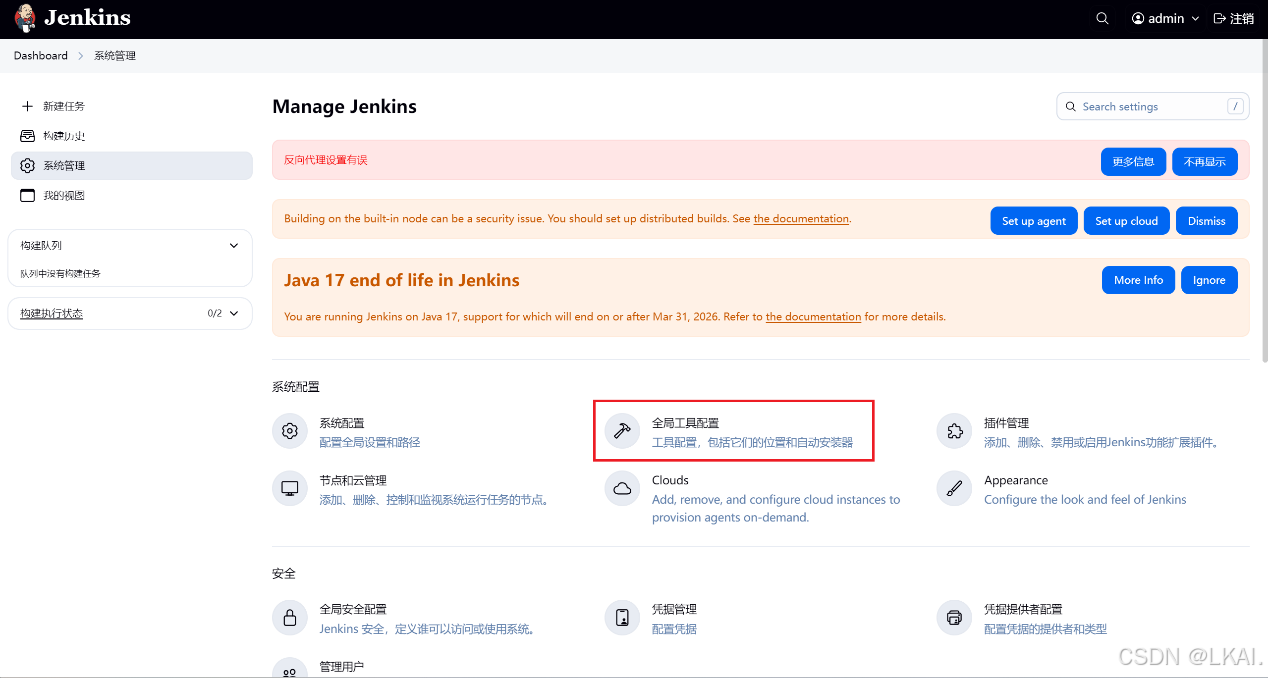Dismiss the built-in node security warning
1268x678 pixels.
coord(1207,221)
